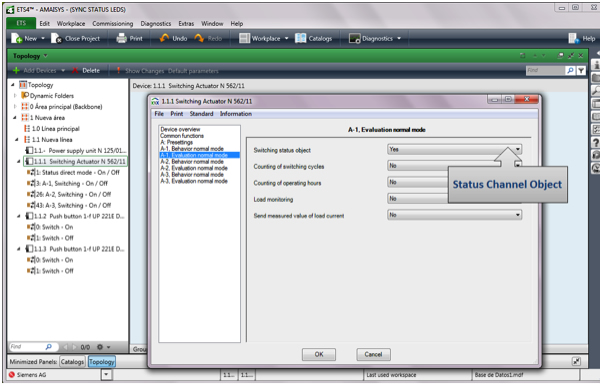Viewport: 600px width, 385px height.
Task: Click the Topology minimized panel button
Action: pyautogui.click(x=101, y=362)
